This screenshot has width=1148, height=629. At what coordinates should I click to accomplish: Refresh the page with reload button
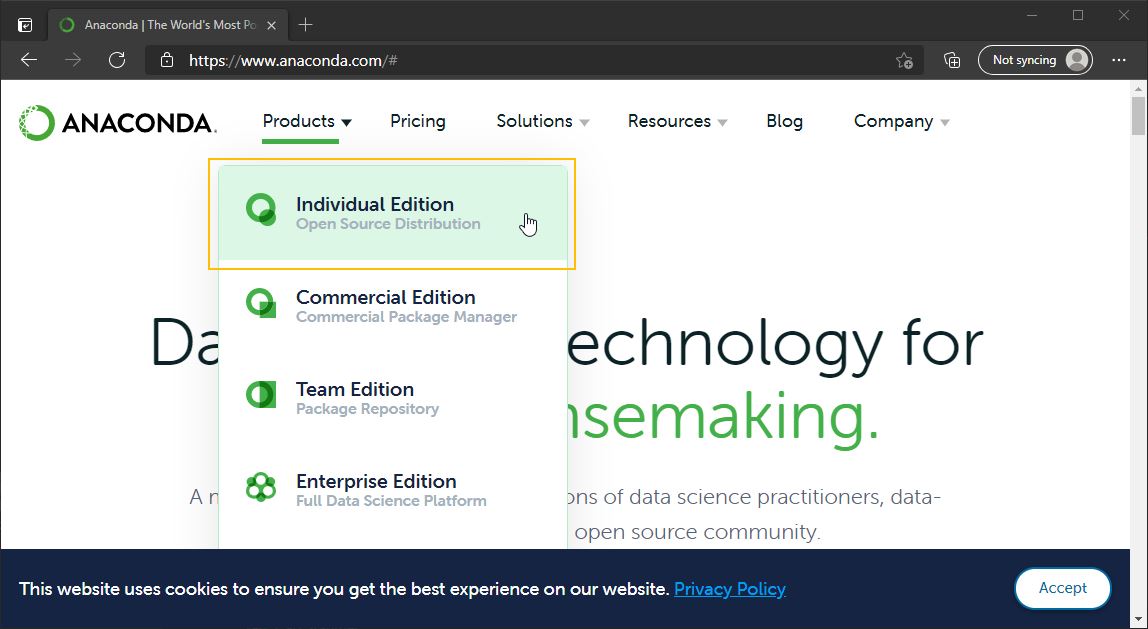(x=117, y=60)
